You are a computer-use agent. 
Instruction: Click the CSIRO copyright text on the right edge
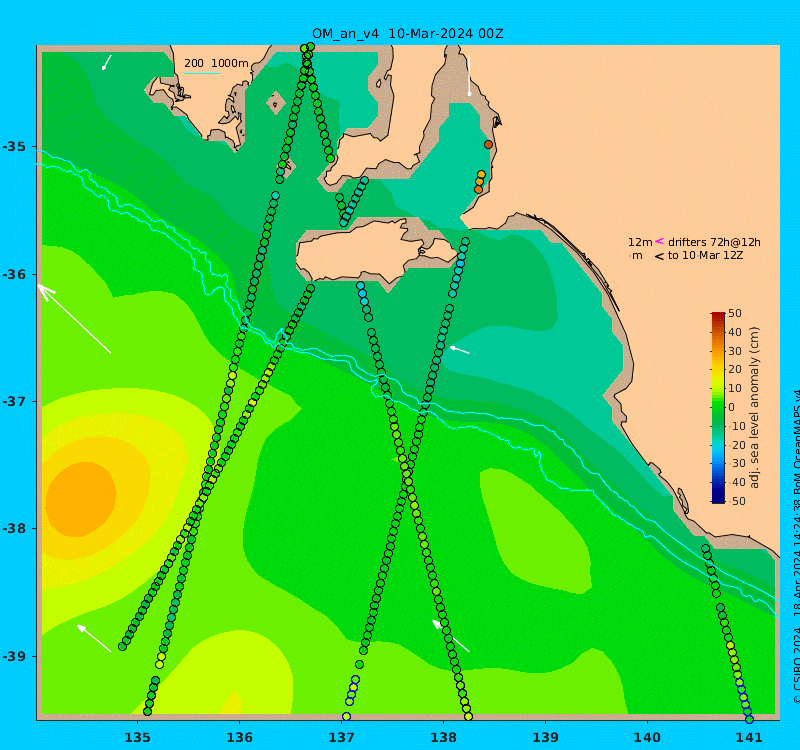[796, 546]
